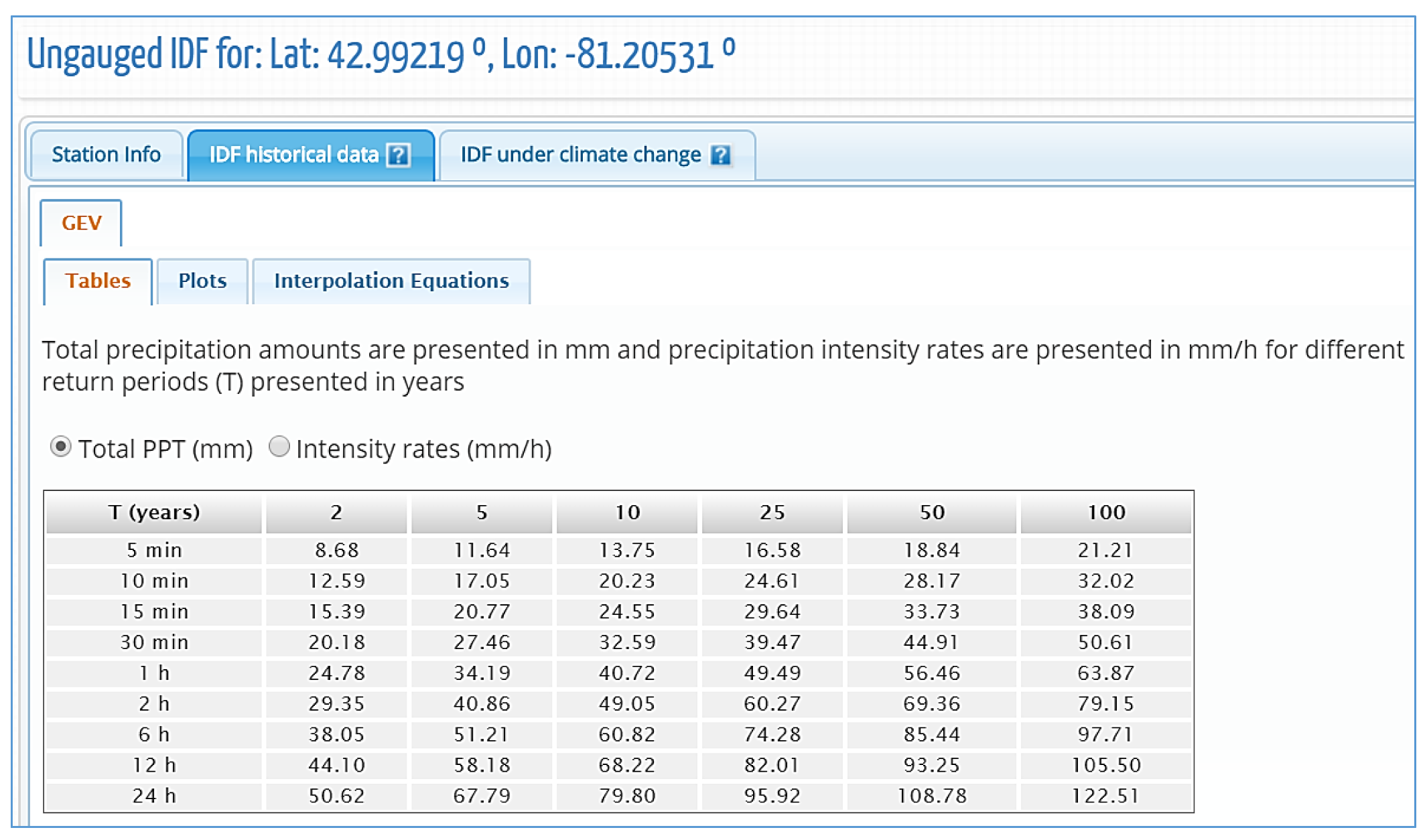The image size is (1427, 840).
Task: Select the GEV distribution tab
Action: pyautogui.click(x=81, y=223)
